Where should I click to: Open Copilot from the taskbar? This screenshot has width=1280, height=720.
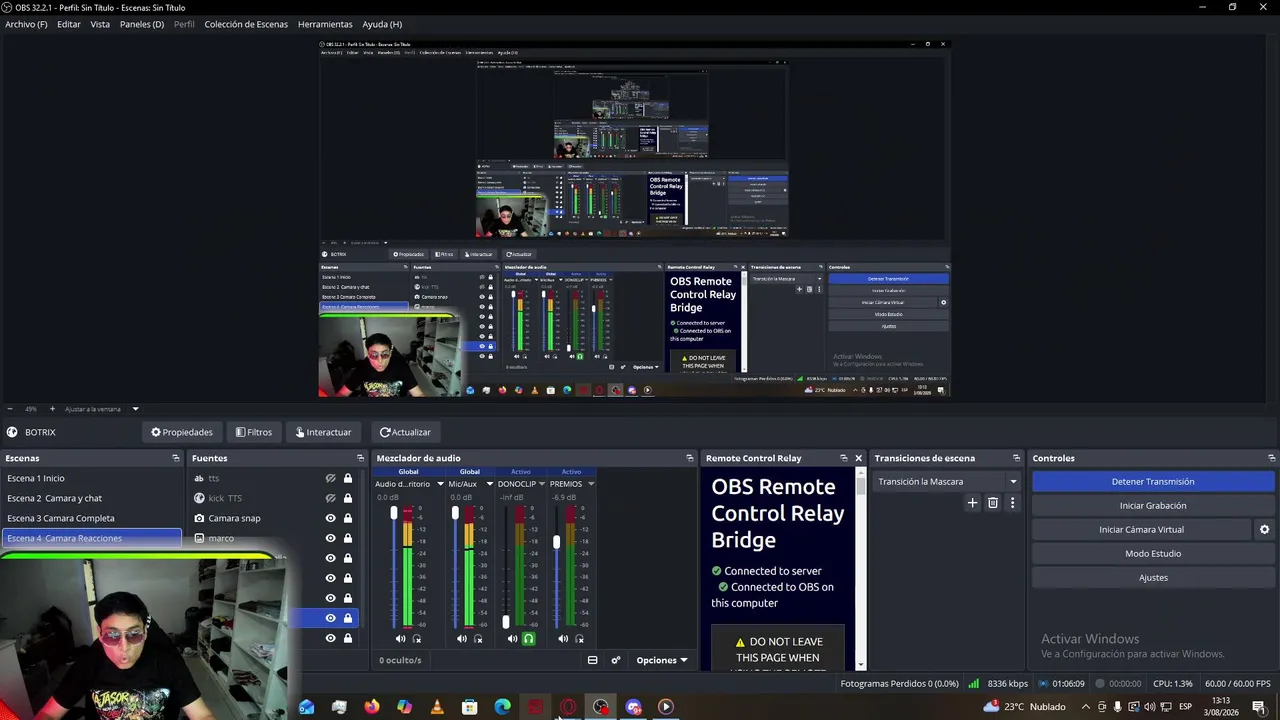pos(404,707)
